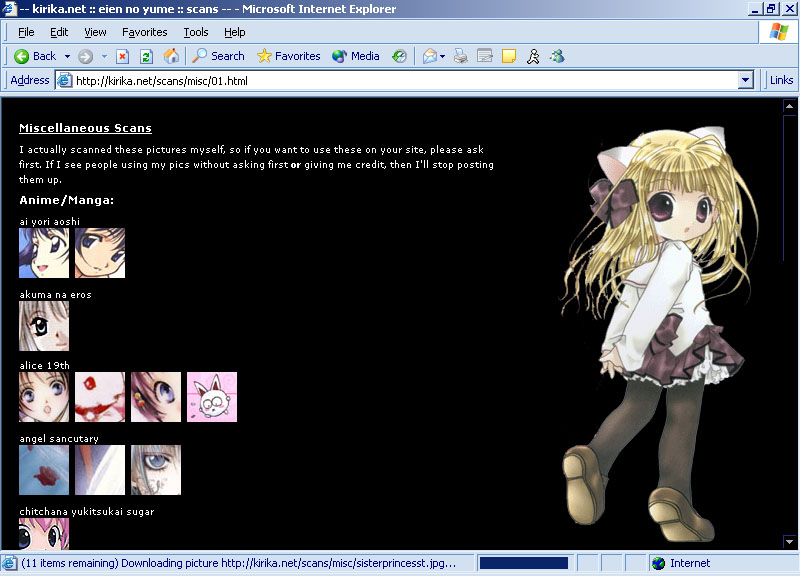The width and height of the screenshot is (800, 576).
Task: Open the akuma na eros thumbnail
Action: tap(44, 325)
